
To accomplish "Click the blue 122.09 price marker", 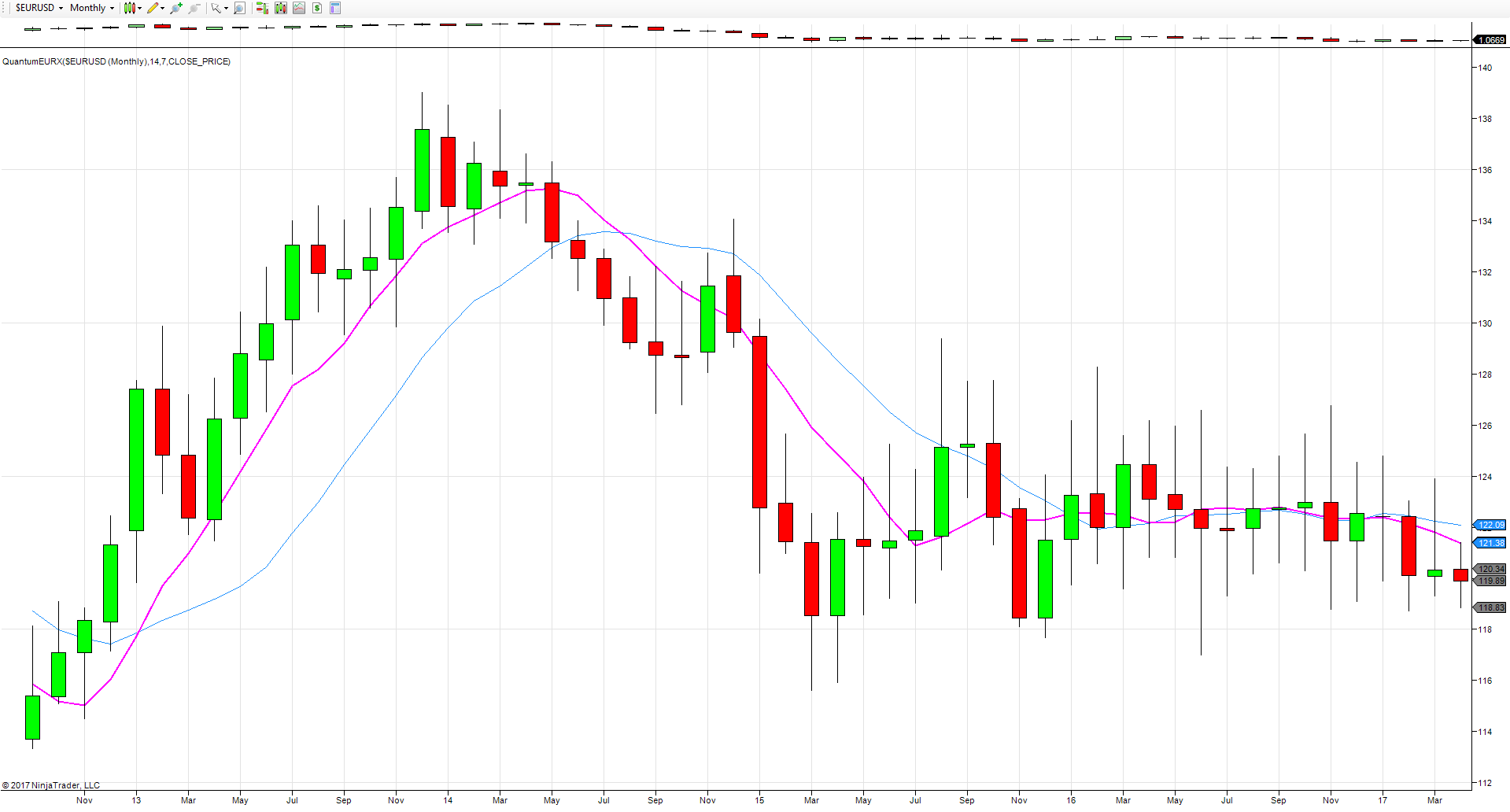I will pos(1490,525).
